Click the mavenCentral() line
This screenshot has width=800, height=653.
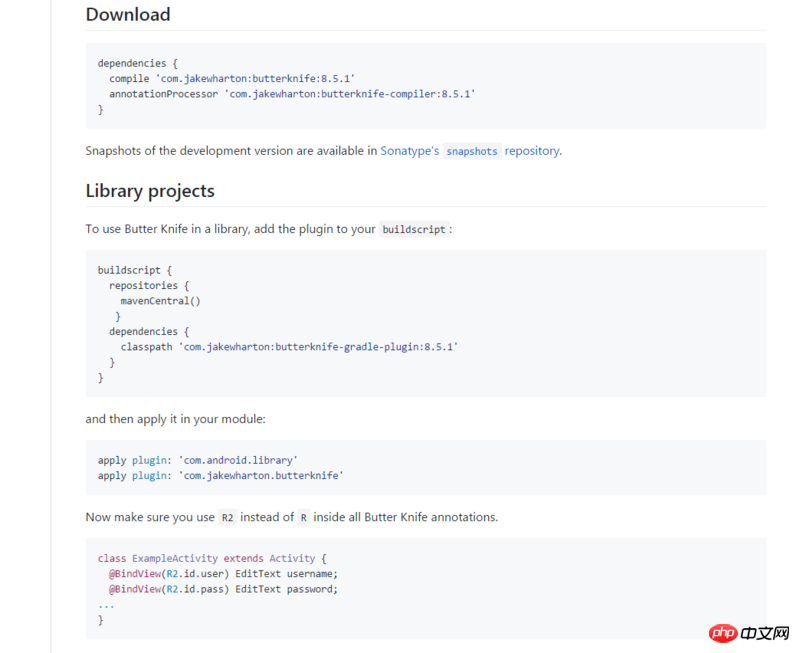point(160,301)
